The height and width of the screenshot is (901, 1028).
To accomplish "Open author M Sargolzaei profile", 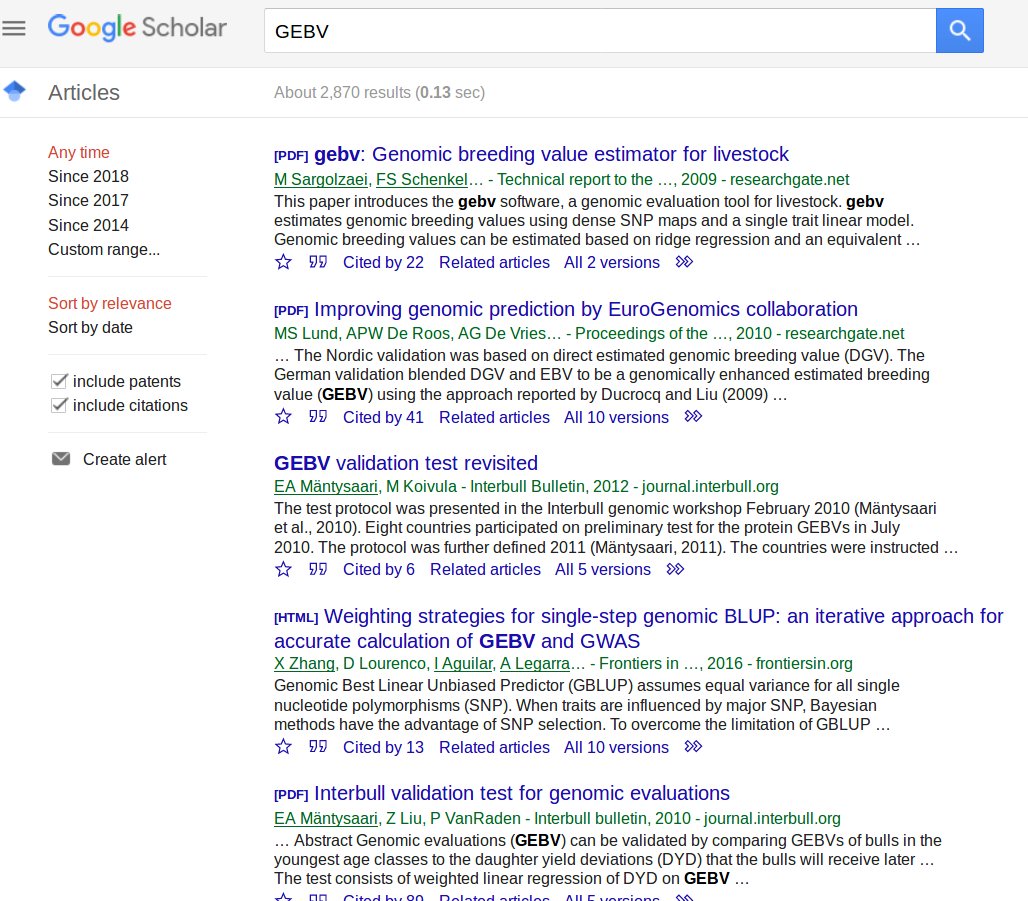I will point(321,179).
